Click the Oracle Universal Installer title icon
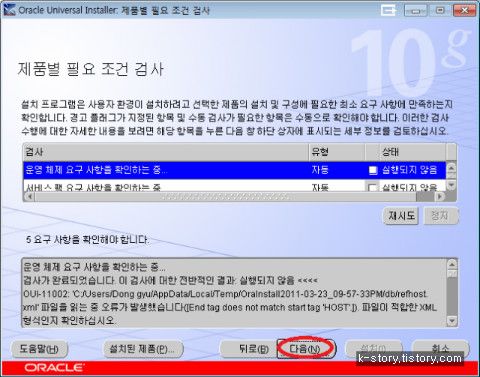480x377 pixels. pyautogui.click(x=9, y=10)
